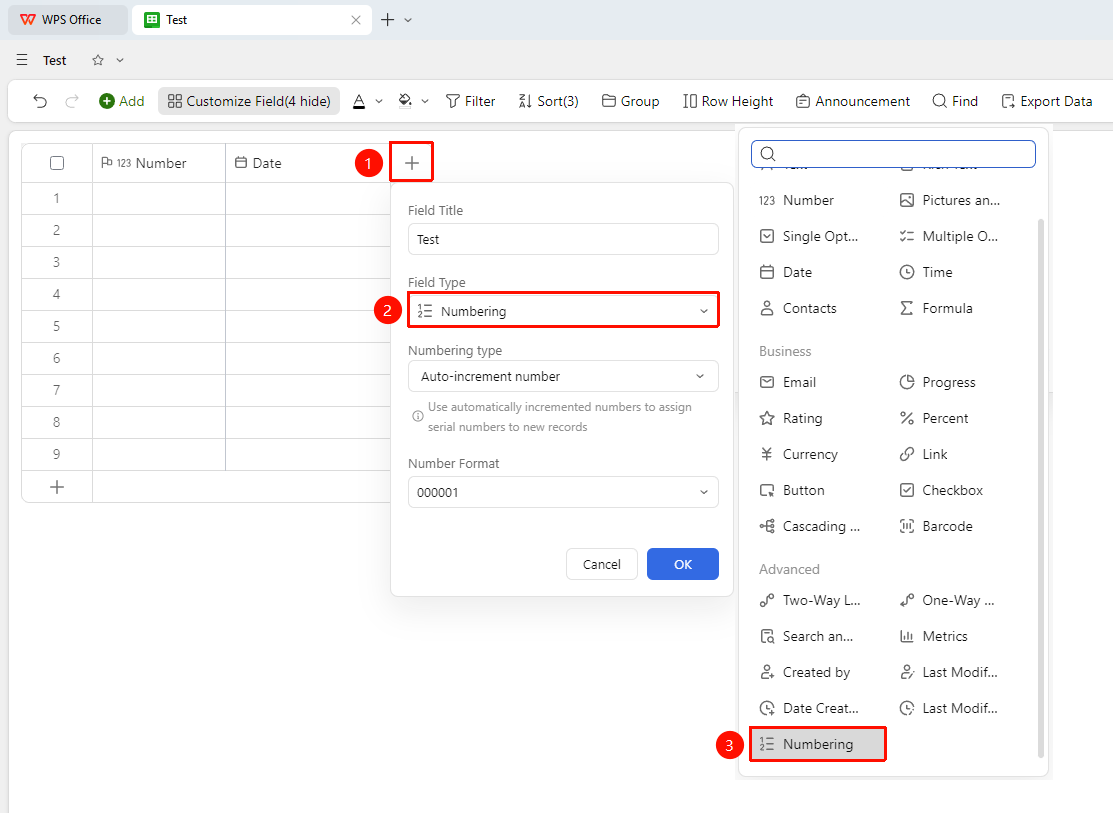Open dropdown arrow next to favorite star
Image resolution: width=1113 pixels, height=813 pixels.
[x=120, y=60]
